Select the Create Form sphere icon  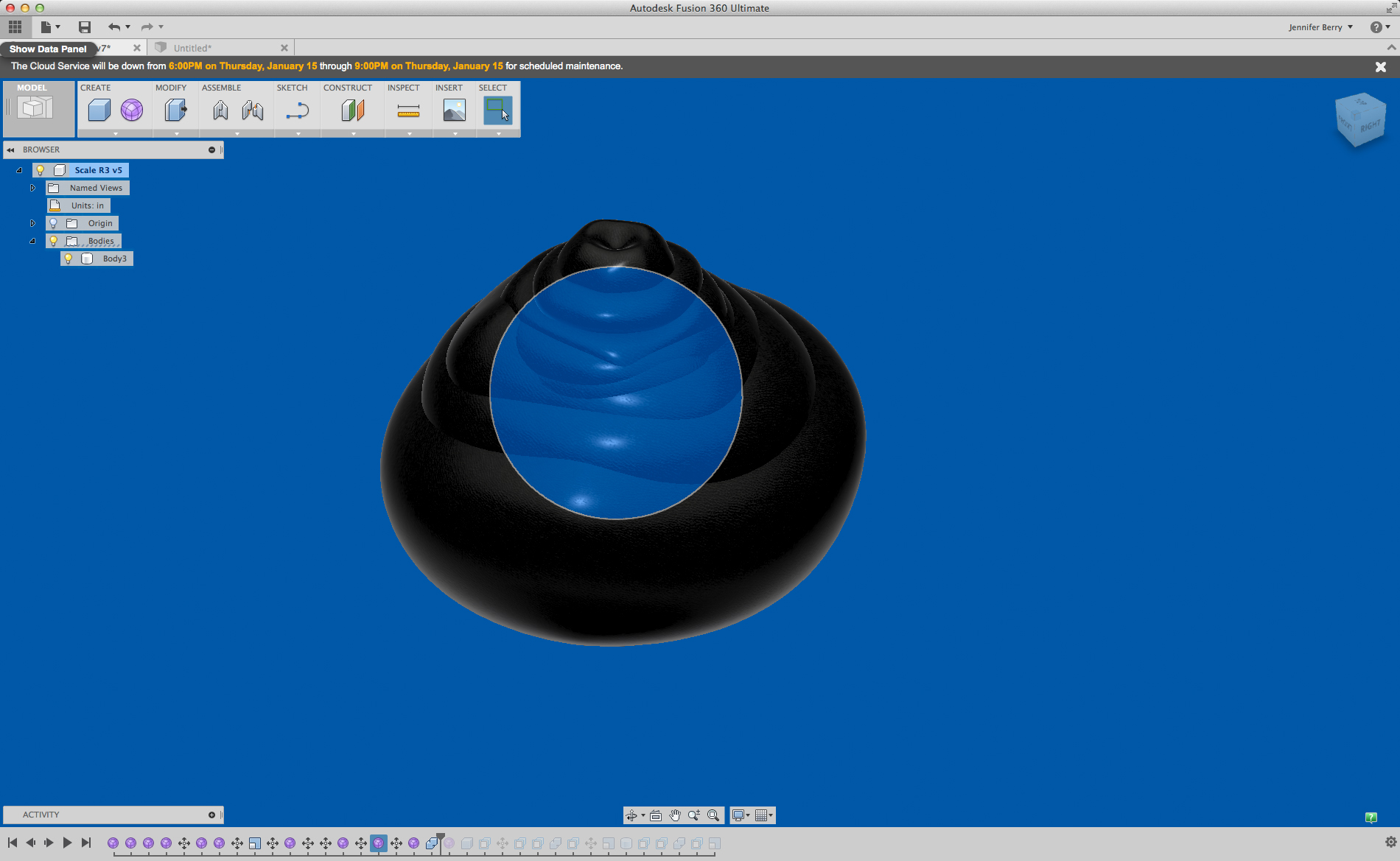pyautogui.click(x=132, y=110)
